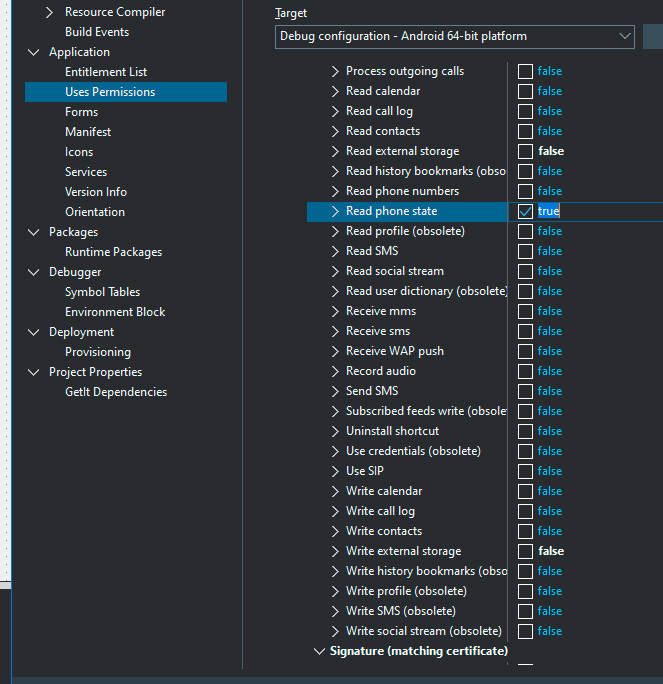This screenshot has height=684, width=663.
Task: Collapse the Application section chevron
Action: 34,52
